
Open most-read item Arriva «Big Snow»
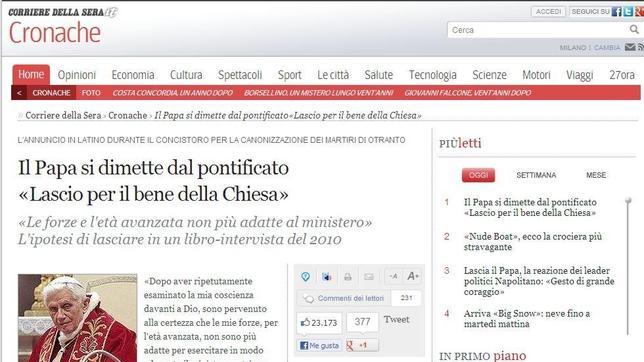coord(527,318)
